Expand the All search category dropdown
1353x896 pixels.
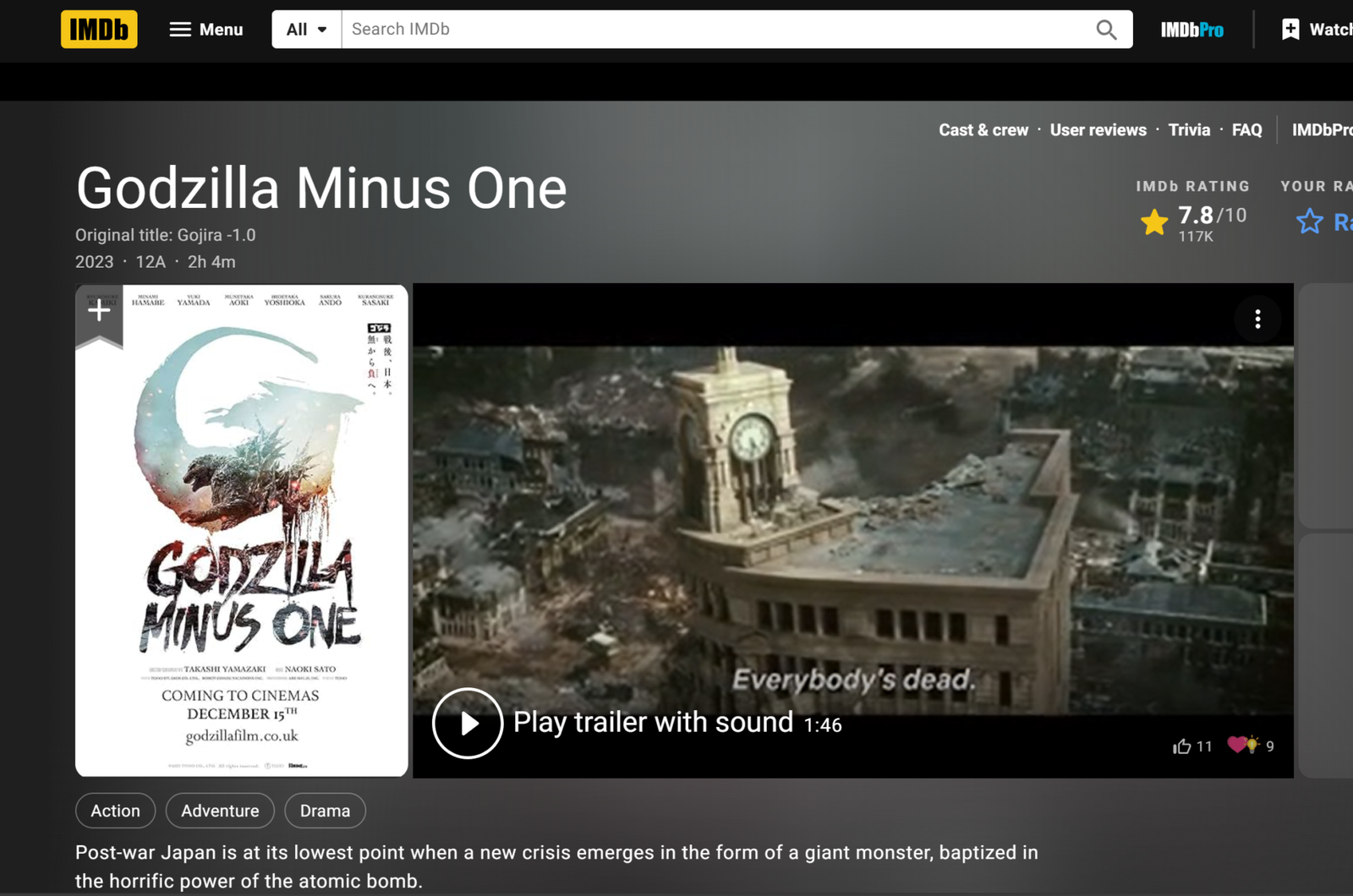[306, 30]
